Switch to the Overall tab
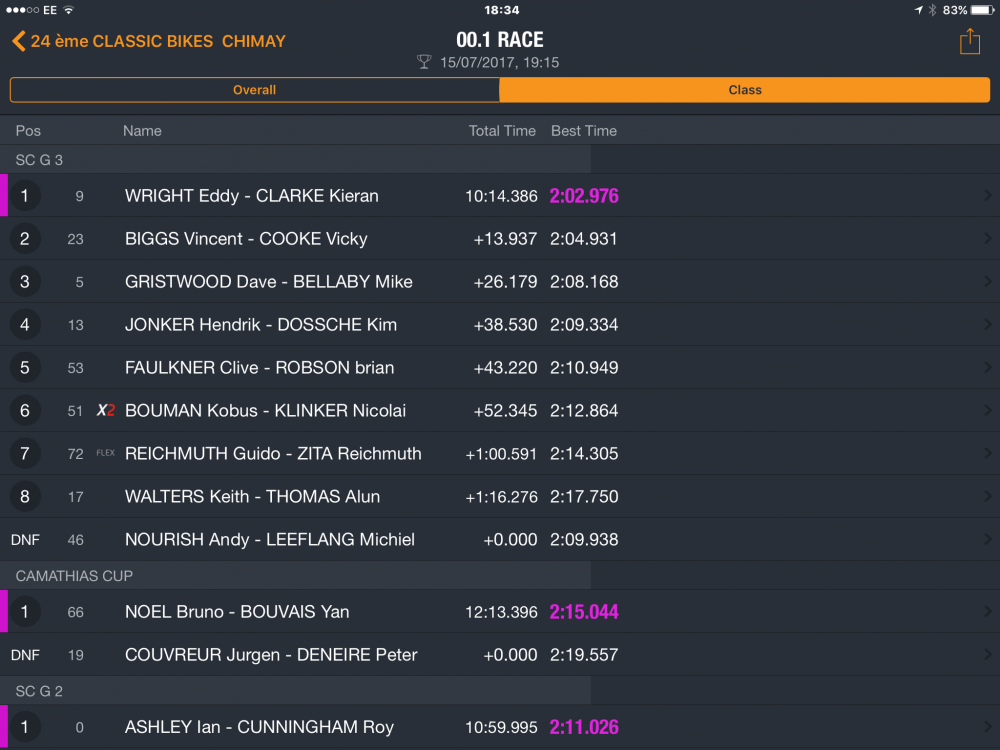This screenshot has height=750, width=1000. click(x=254, y=90)
